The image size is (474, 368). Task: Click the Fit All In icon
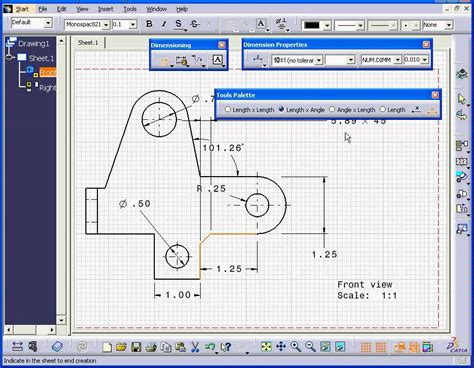click(266, 347)
